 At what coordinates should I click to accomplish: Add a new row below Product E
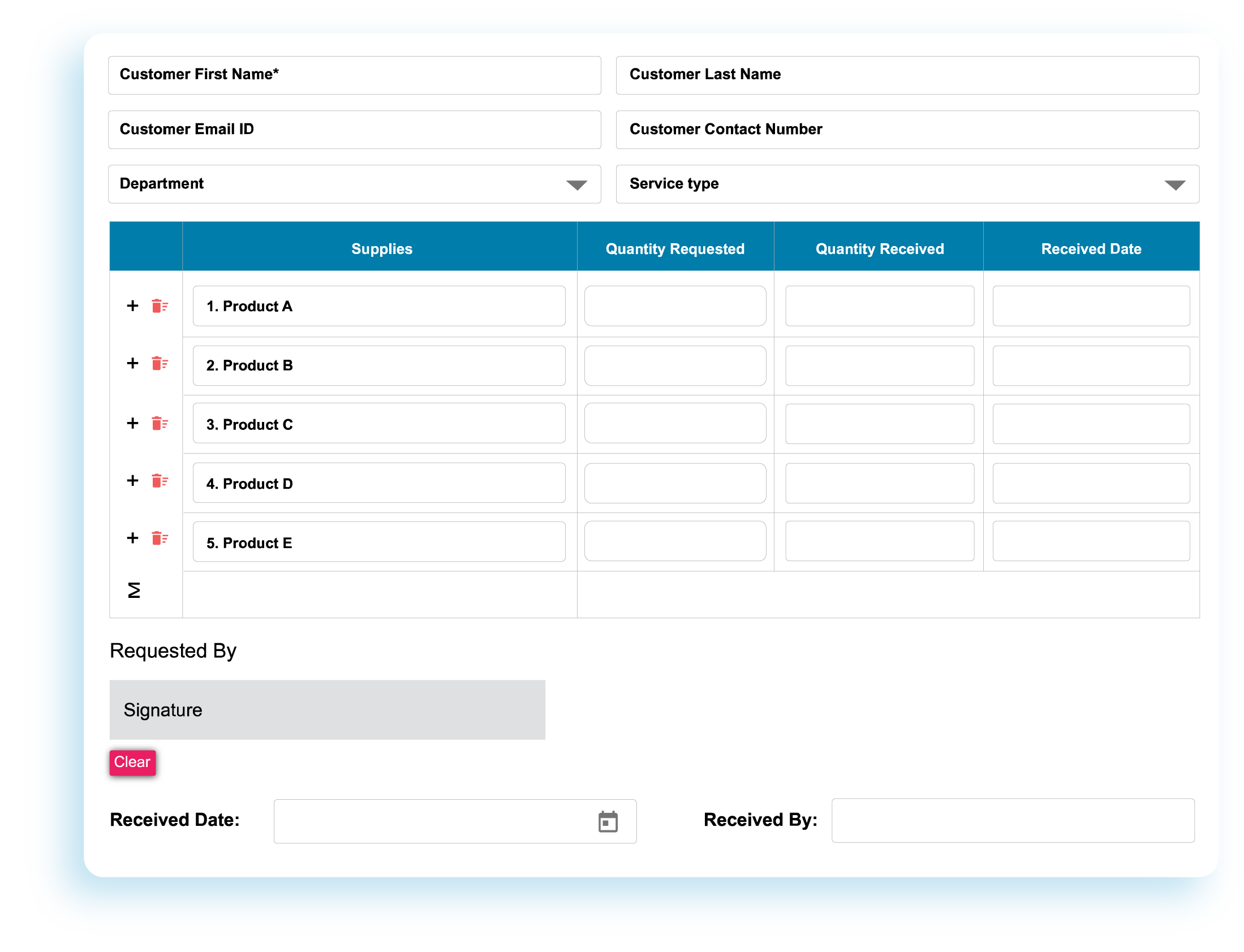pos(132,542)
